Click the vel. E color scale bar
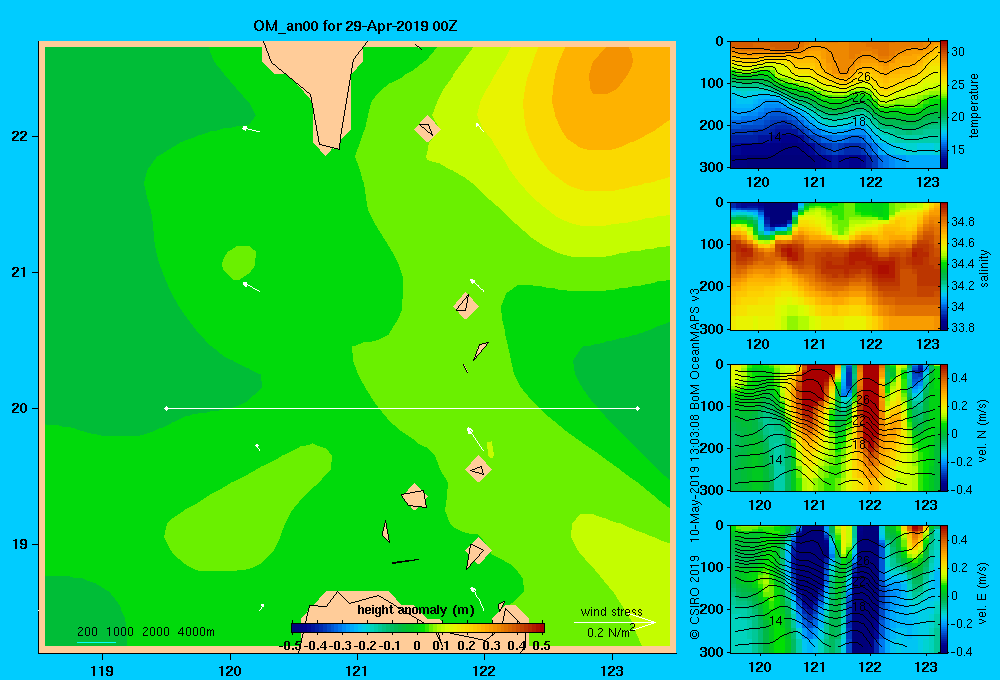This screenshot has height=680, width=1000. coord(944,589)
